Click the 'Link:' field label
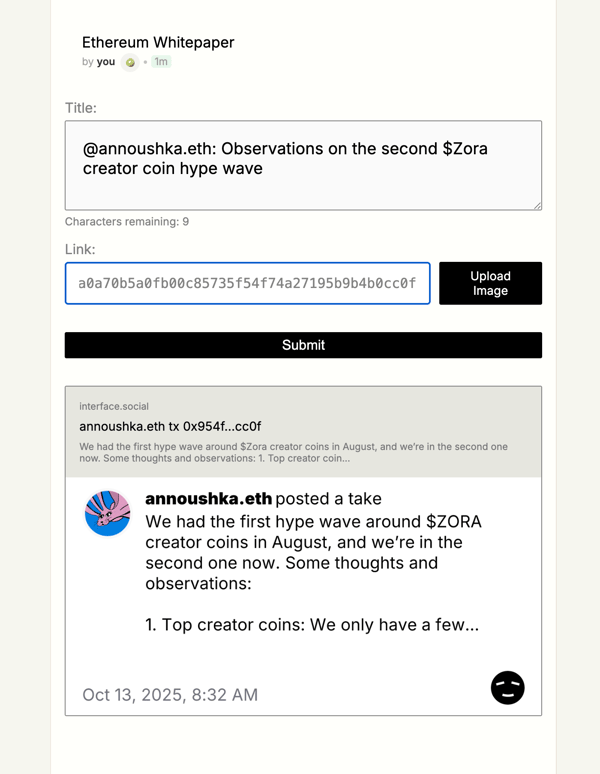Image resolution: width=600 pixels, height=774 pixels. click(80, 249)
